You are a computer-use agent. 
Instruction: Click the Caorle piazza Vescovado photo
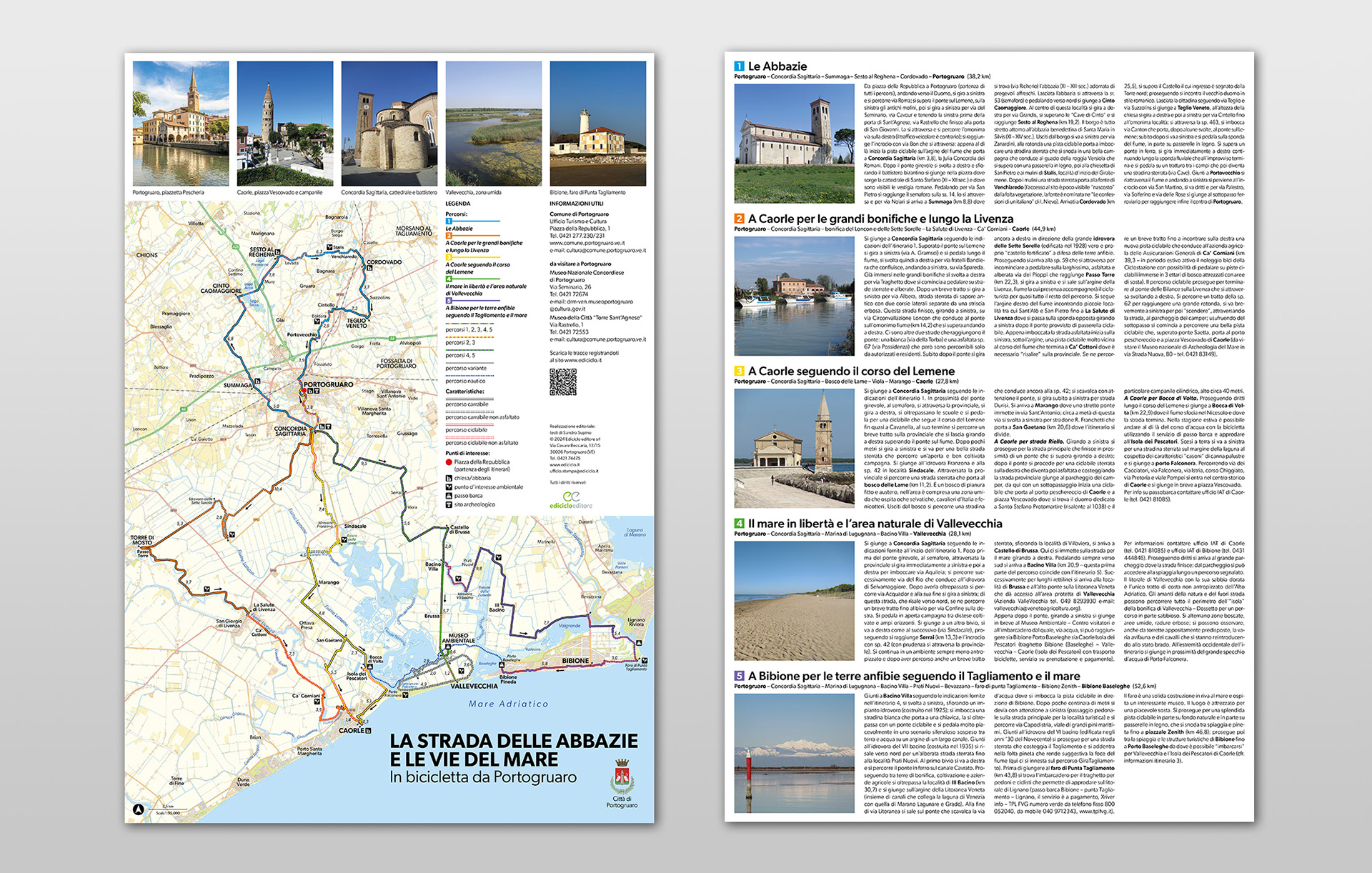[285, 124]
